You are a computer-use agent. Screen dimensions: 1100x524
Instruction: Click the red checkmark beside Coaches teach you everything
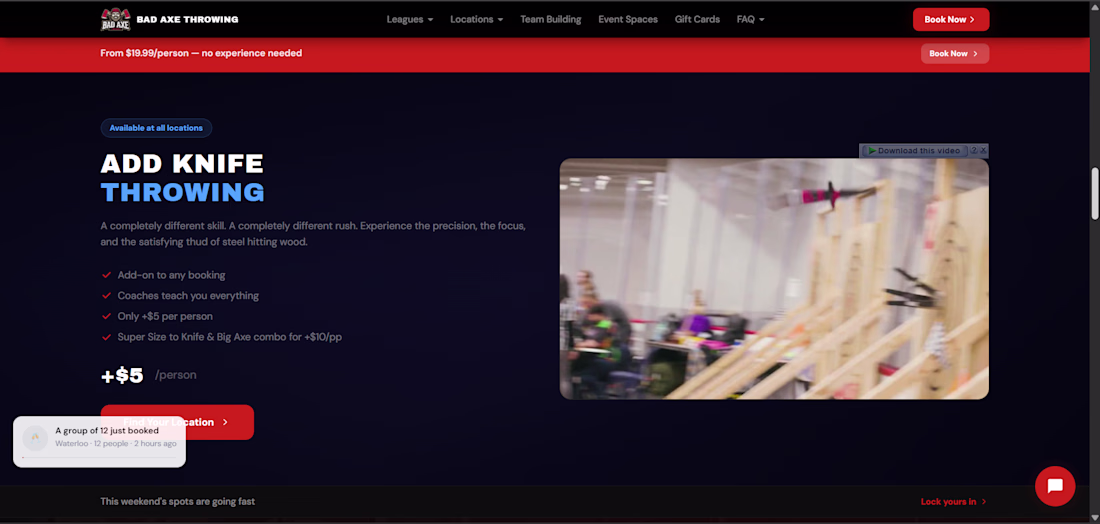tap(107, 295)
